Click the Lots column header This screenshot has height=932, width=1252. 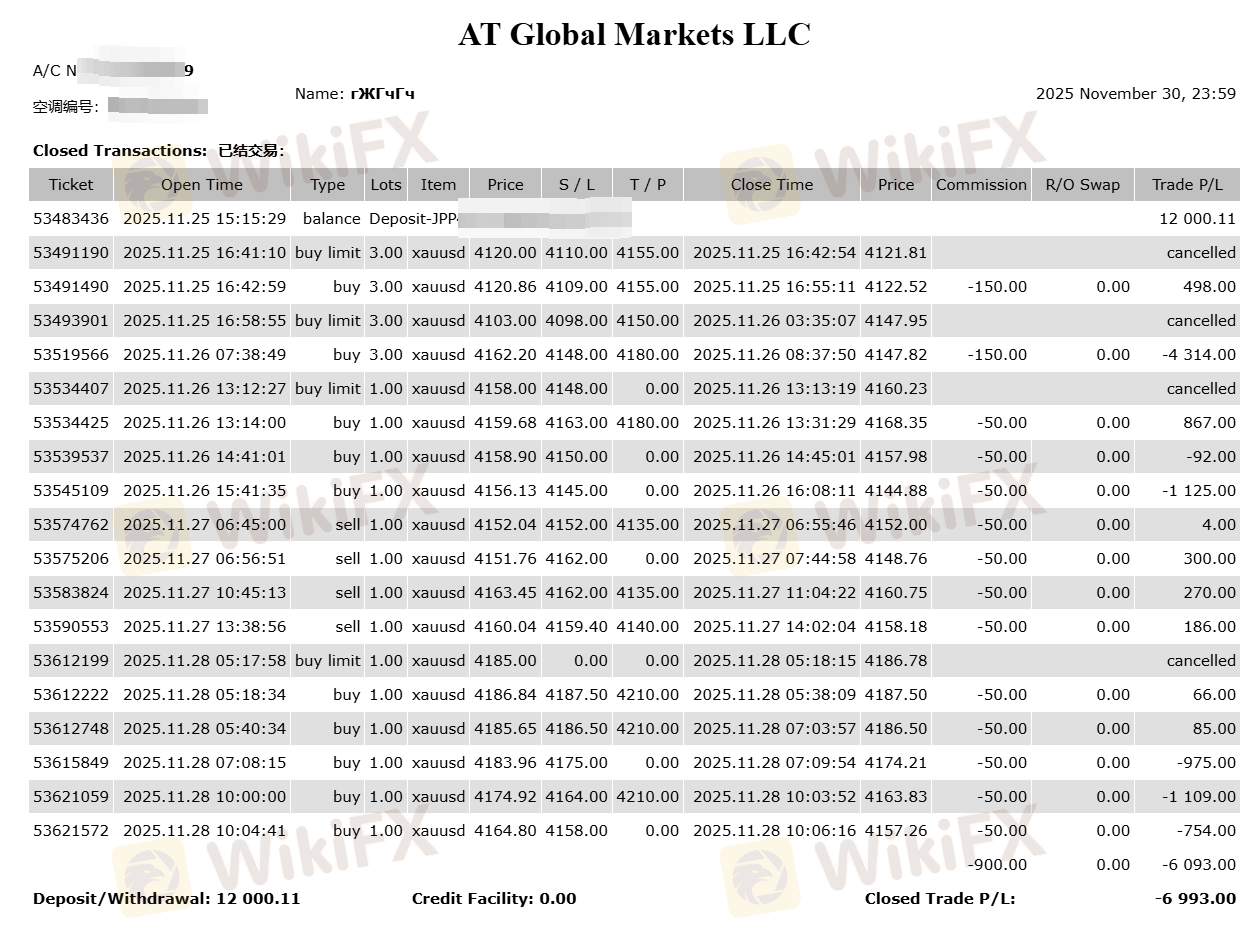pyautogui.click(x=386, y=184)
